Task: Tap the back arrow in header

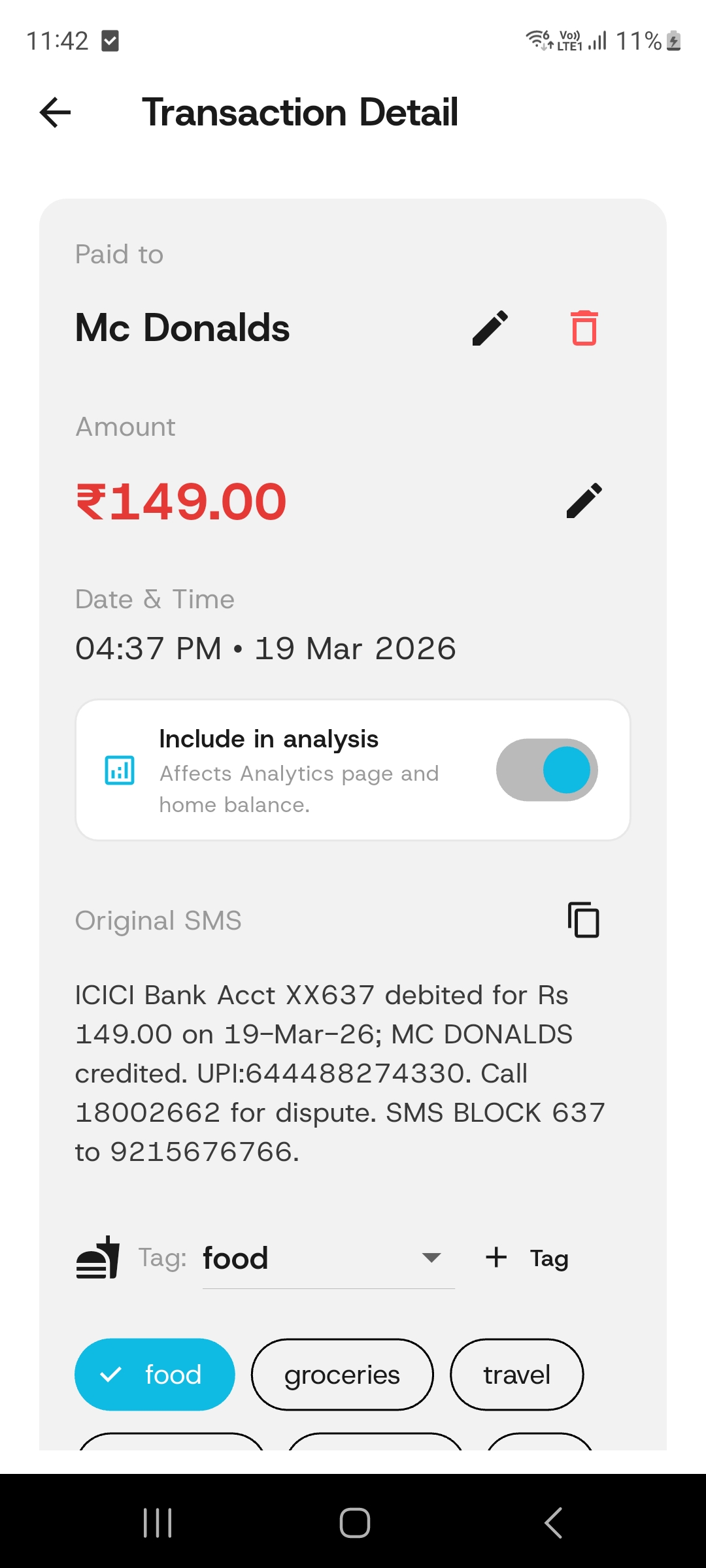Action: click(55, 112)
